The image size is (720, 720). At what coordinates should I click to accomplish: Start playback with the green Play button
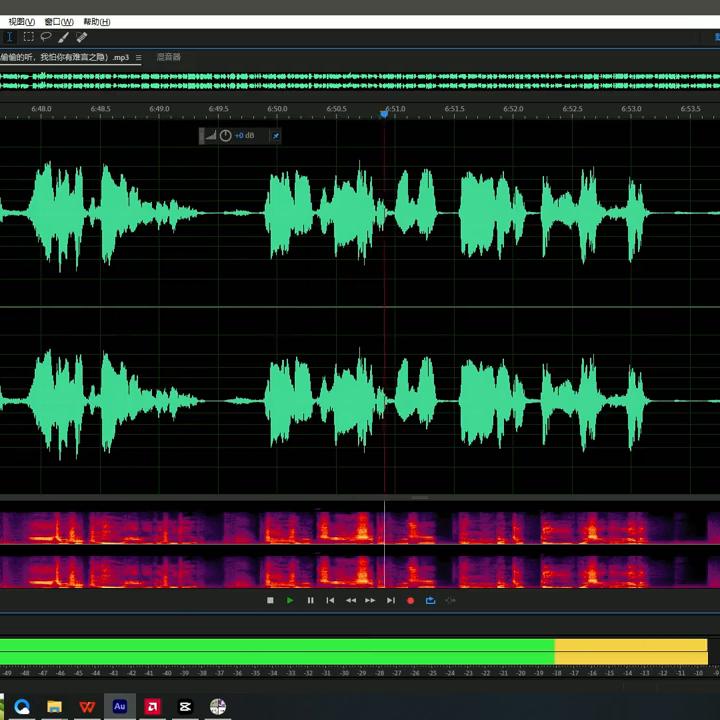pos(290,600)
